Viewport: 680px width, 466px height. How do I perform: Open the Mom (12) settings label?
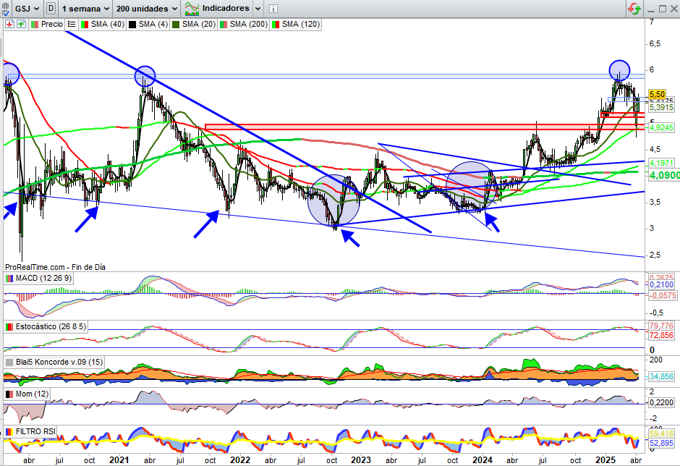pos(32,394)
